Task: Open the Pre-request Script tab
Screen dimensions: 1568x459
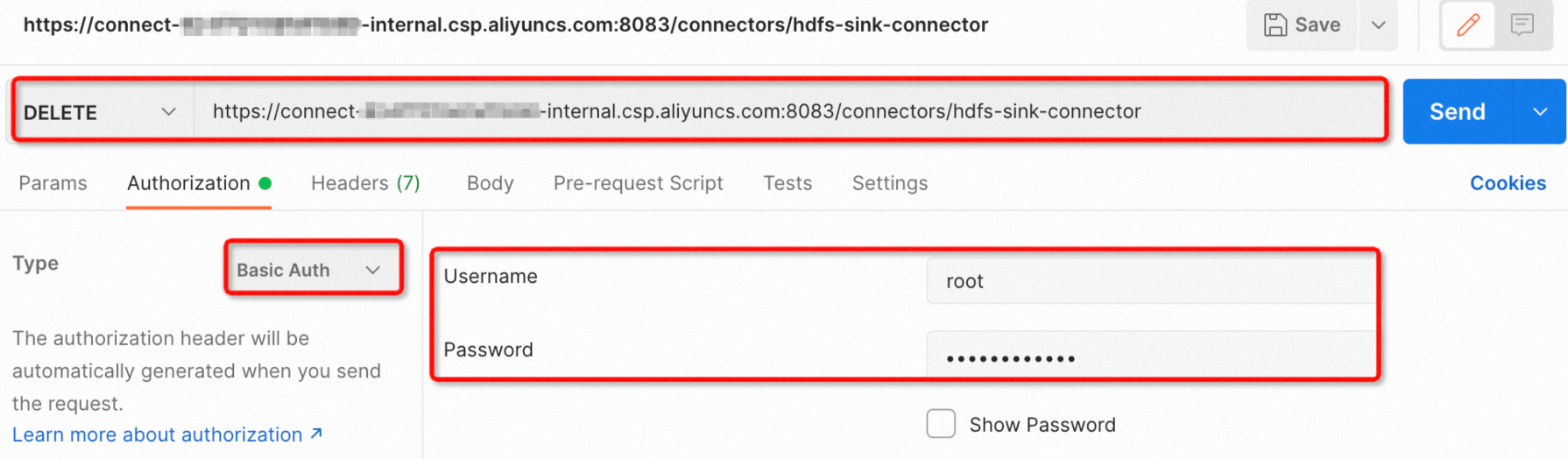Action: tap(638, 183)
